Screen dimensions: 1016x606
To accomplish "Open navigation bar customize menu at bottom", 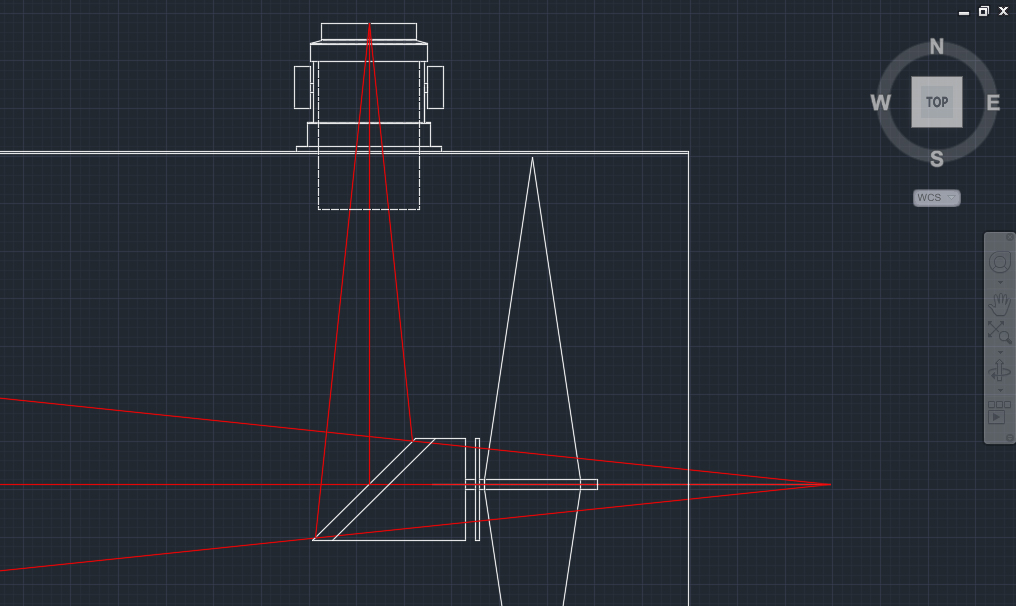I will point(1009,437).
